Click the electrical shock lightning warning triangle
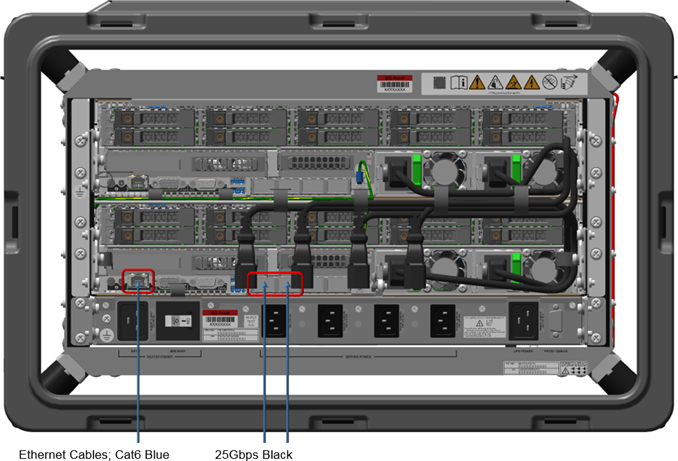 coord(531,82)
